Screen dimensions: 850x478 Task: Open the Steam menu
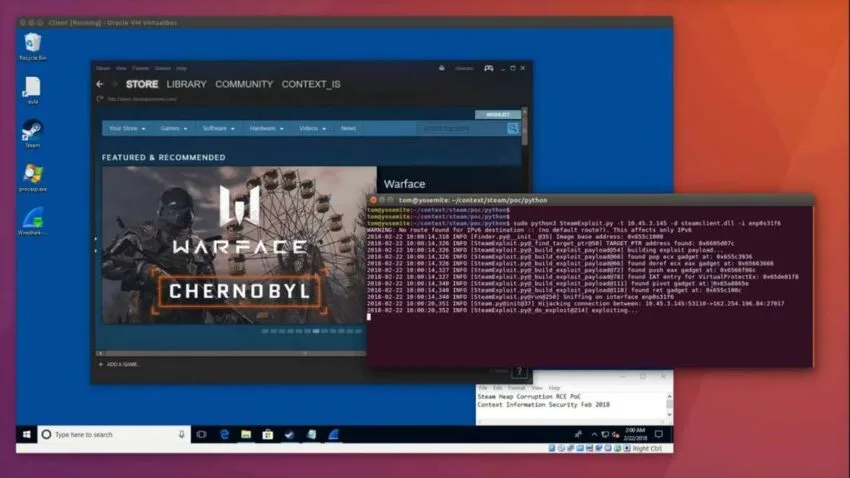(103, 68)
